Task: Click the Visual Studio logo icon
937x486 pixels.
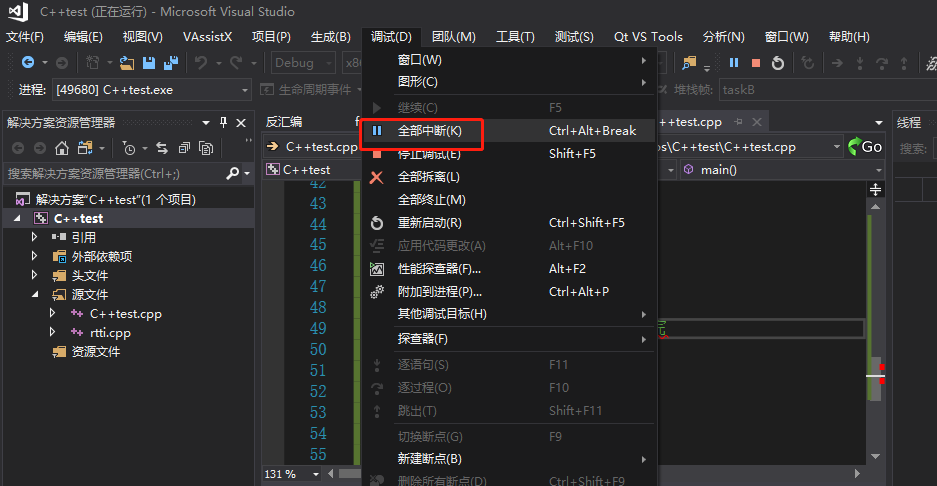Action: (18, 11)
